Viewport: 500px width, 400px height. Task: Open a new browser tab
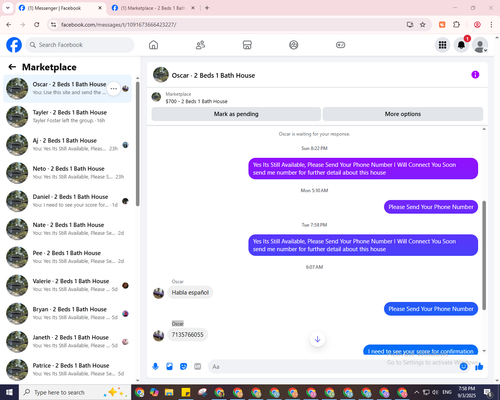[x=207, y=8]
